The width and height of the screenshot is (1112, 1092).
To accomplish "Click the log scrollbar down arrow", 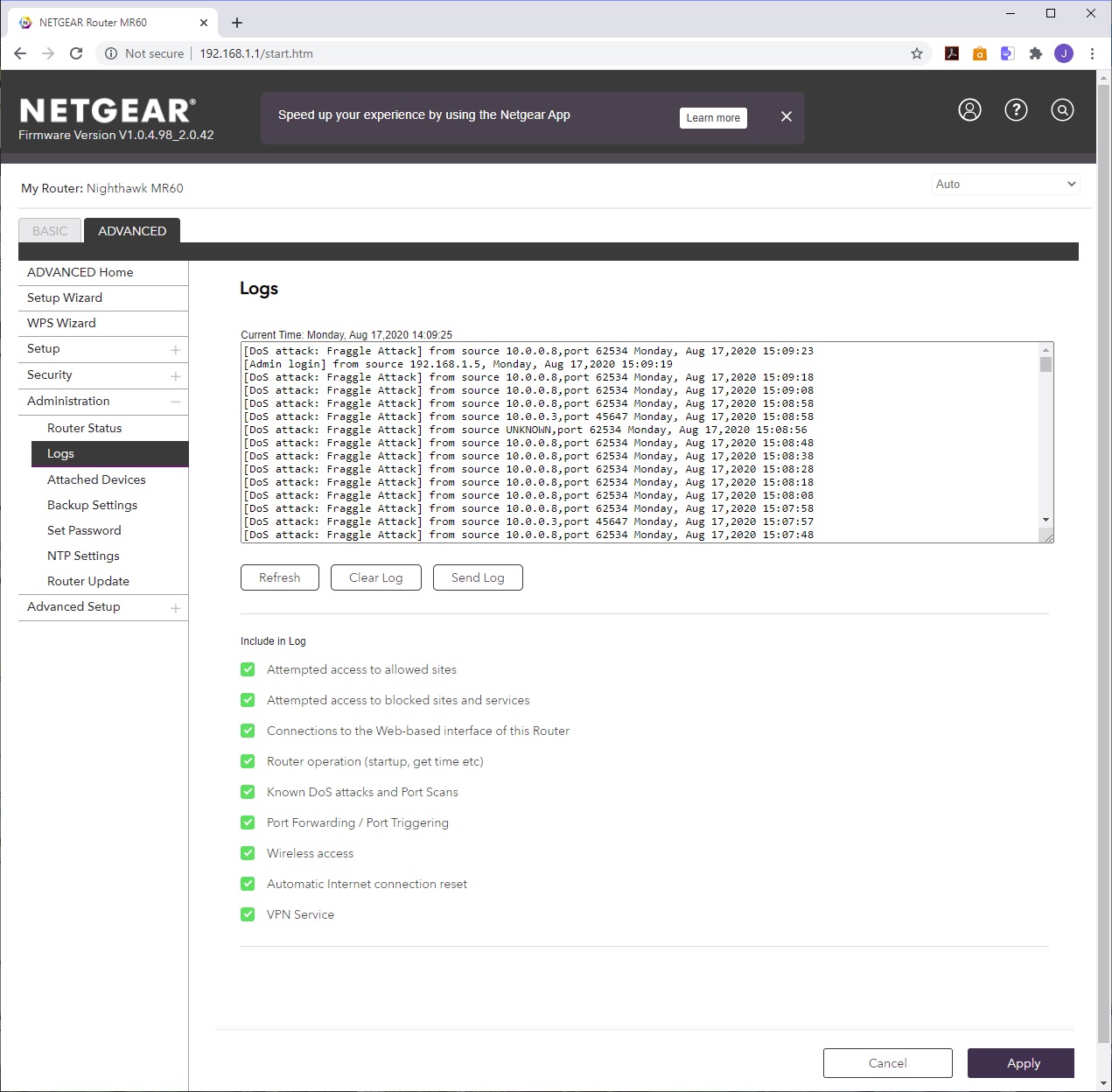I will [1046, 521].
